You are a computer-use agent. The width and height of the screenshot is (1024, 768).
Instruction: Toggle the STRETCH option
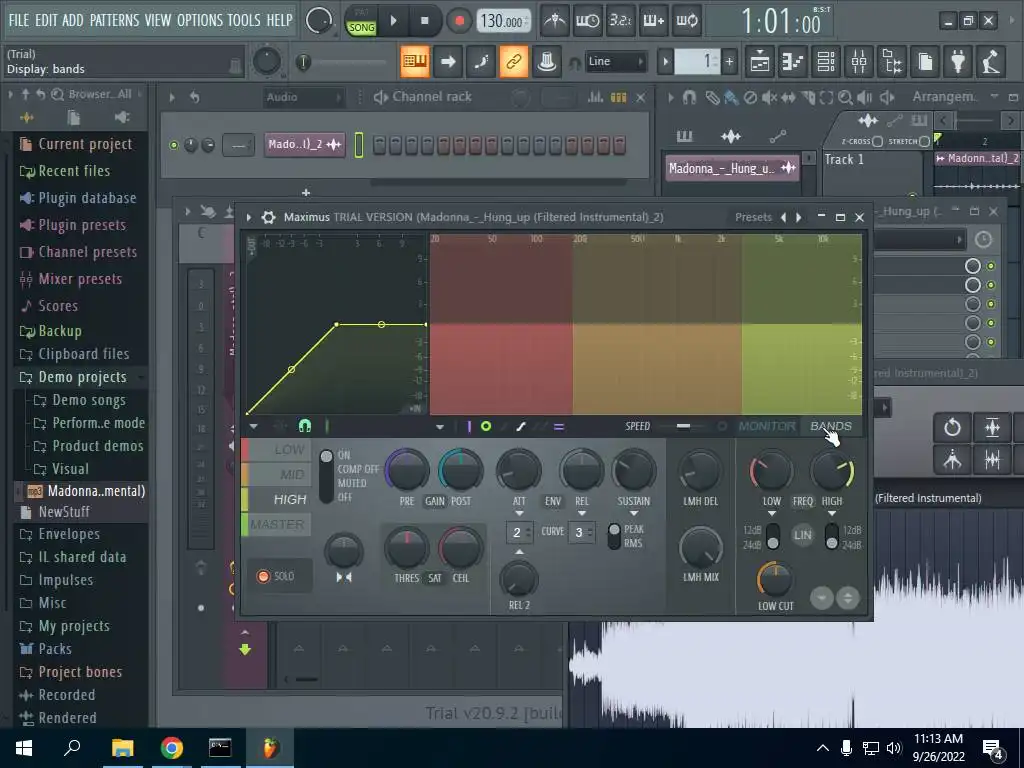click(924, 141)
